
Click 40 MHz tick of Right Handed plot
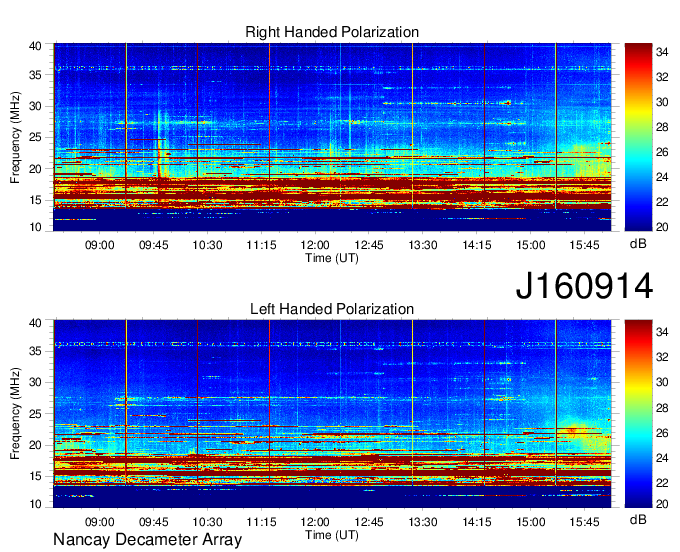pos(35,46)
